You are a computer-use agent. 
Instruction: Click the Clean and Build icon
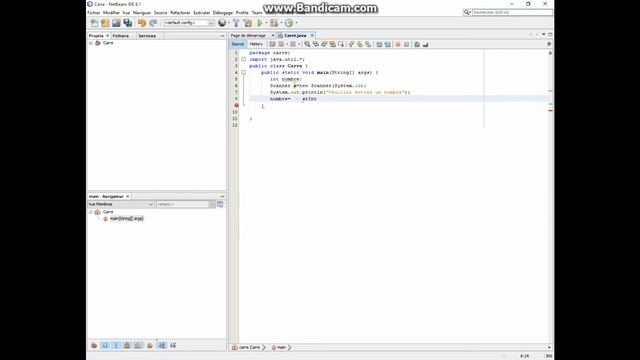248,23
